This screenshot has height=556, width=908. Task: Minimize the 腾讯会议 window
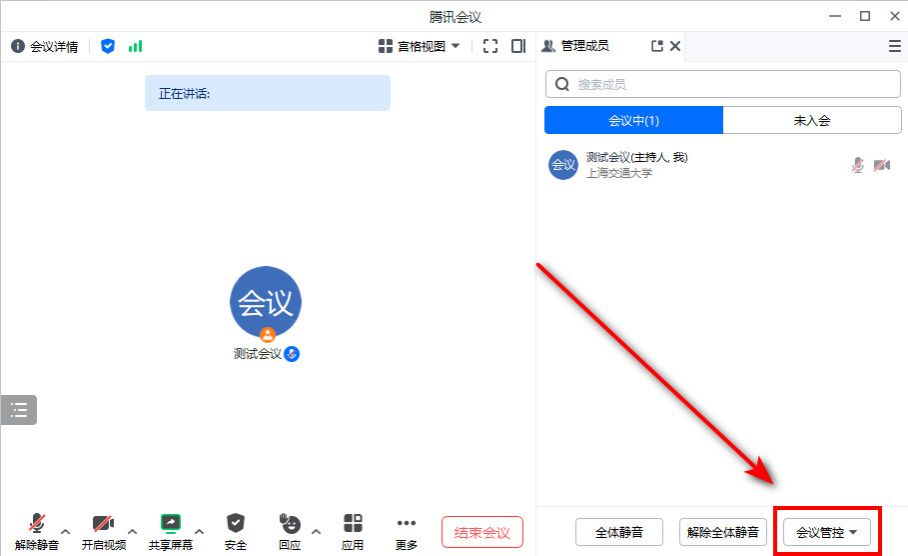click(x=835, y=16)
